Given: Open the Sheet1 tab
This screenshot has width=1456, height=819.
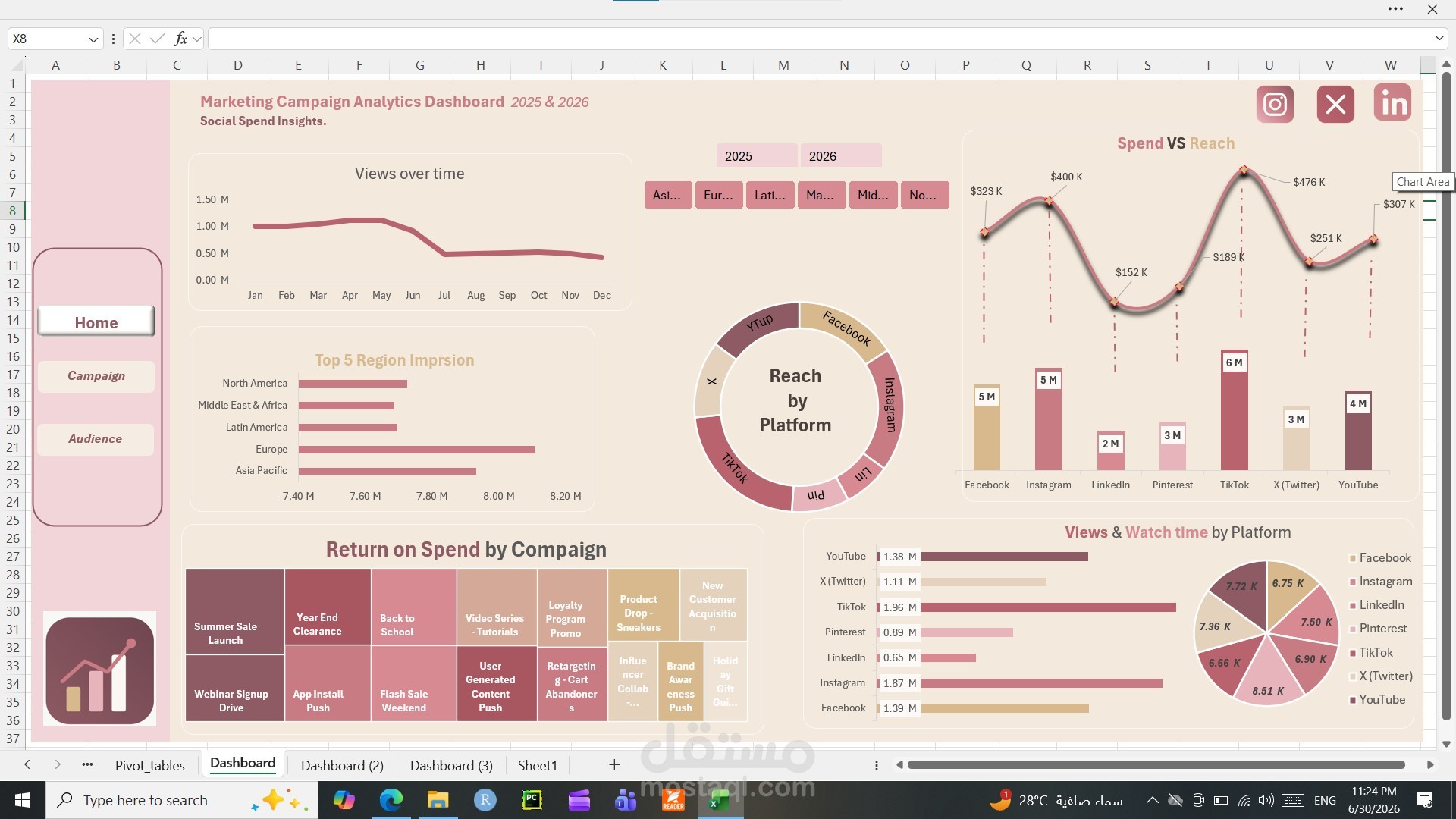Looking at the screenshot, I should (538, 765).
